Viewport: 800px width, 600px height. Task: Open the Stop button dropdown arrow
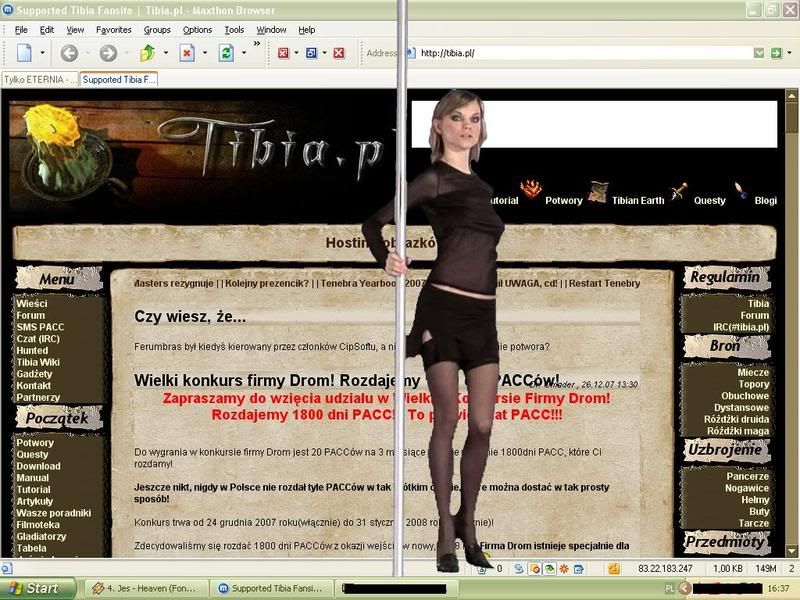(205, 53)
